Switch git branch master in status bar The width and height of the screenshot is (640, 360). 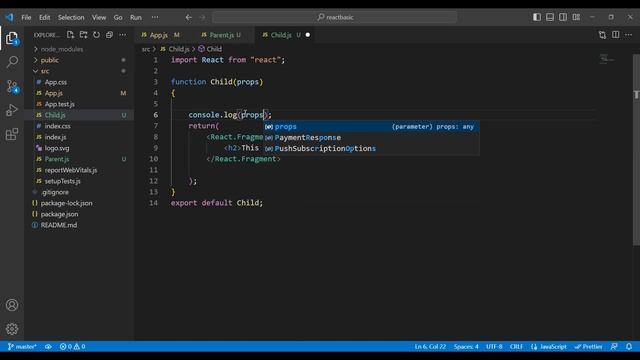pos(22,347)
